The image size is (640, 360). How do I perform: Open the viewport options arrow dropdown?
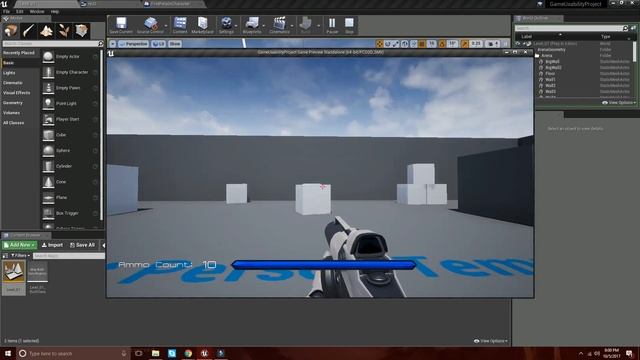pos(113,44)
